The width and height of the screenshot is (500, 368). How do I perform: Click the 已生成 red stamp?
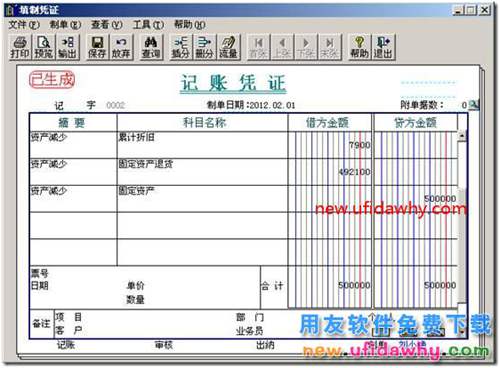point(52,80)
